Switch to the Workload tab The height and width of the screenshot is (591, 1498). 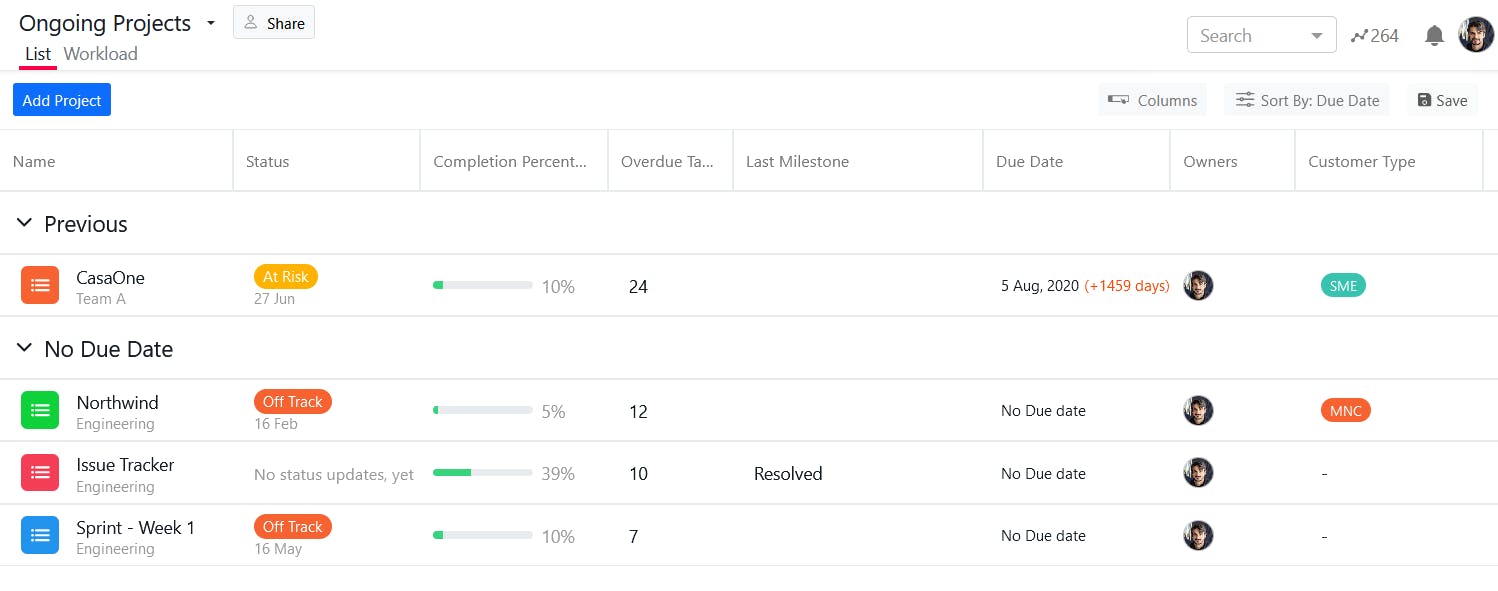[x=100, y=54]
